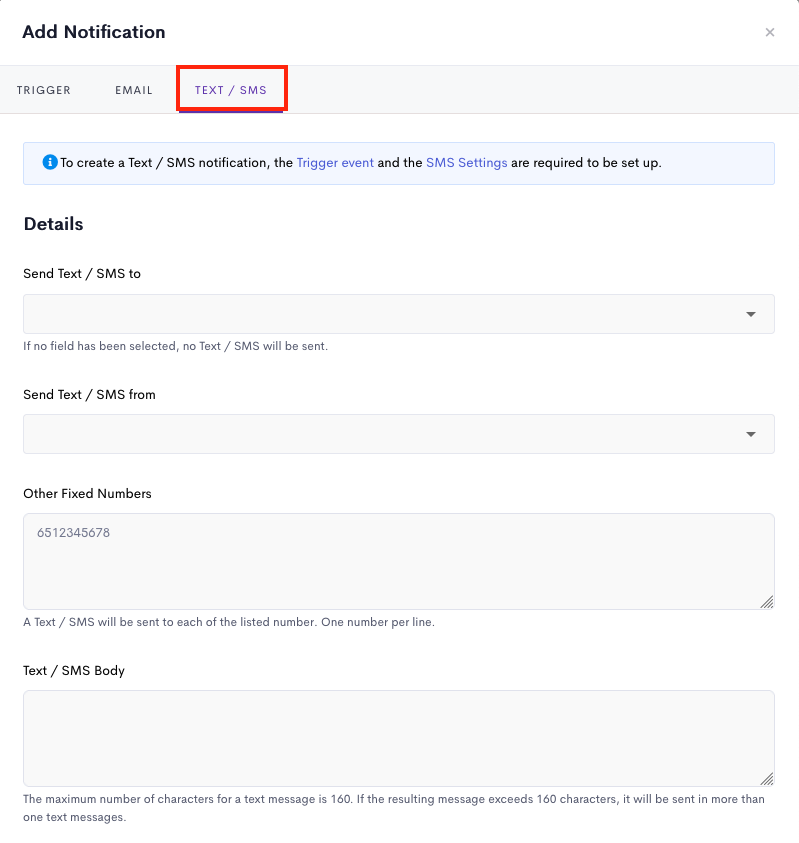Focus the Other Fixed Numbers textarea
This screenshot has height=843, width=799.
tap(398, 561)
